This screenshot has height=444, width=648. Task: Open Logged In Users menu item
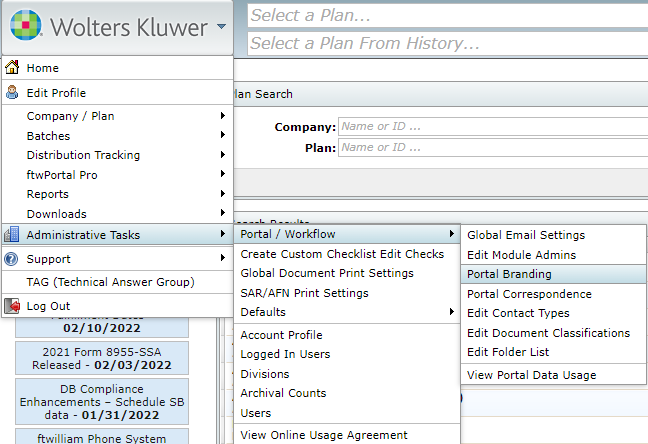347,354
